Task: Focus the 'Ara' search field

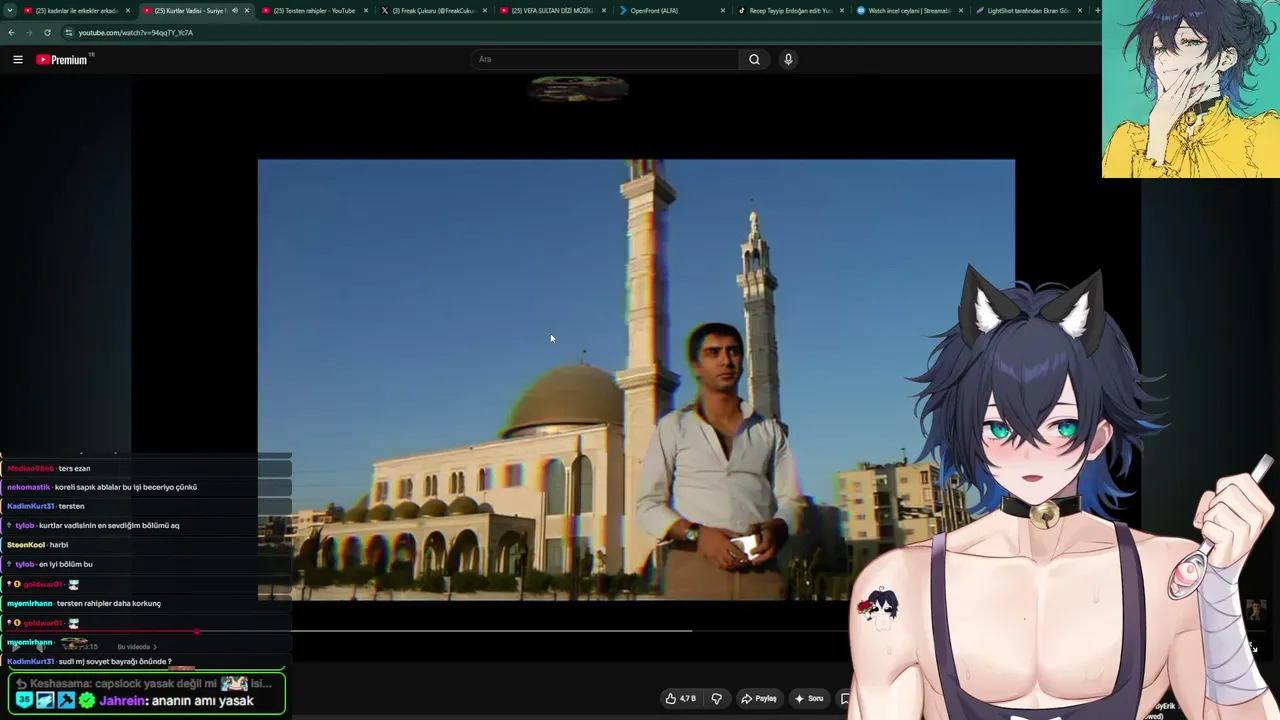Action: click(x=605, y=60)
